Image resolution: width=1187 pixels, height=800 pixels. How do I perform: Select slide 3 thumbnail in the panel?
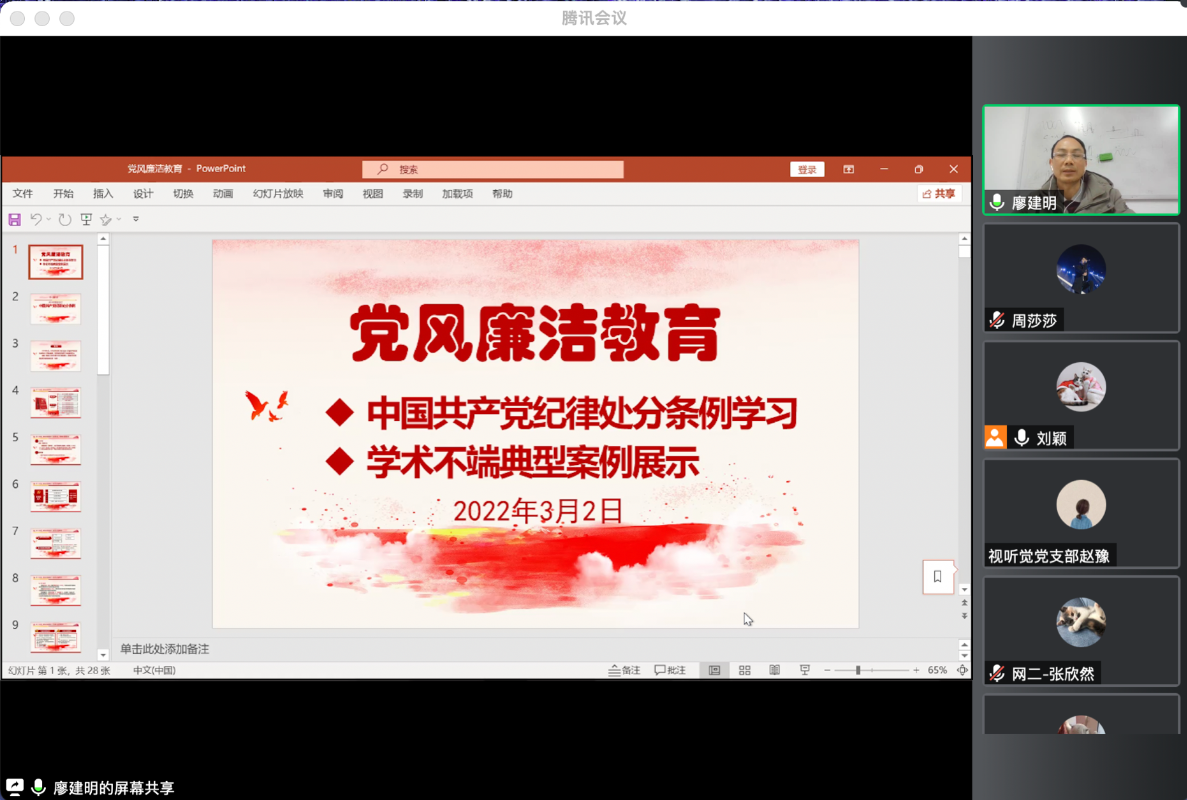(55, 356)
